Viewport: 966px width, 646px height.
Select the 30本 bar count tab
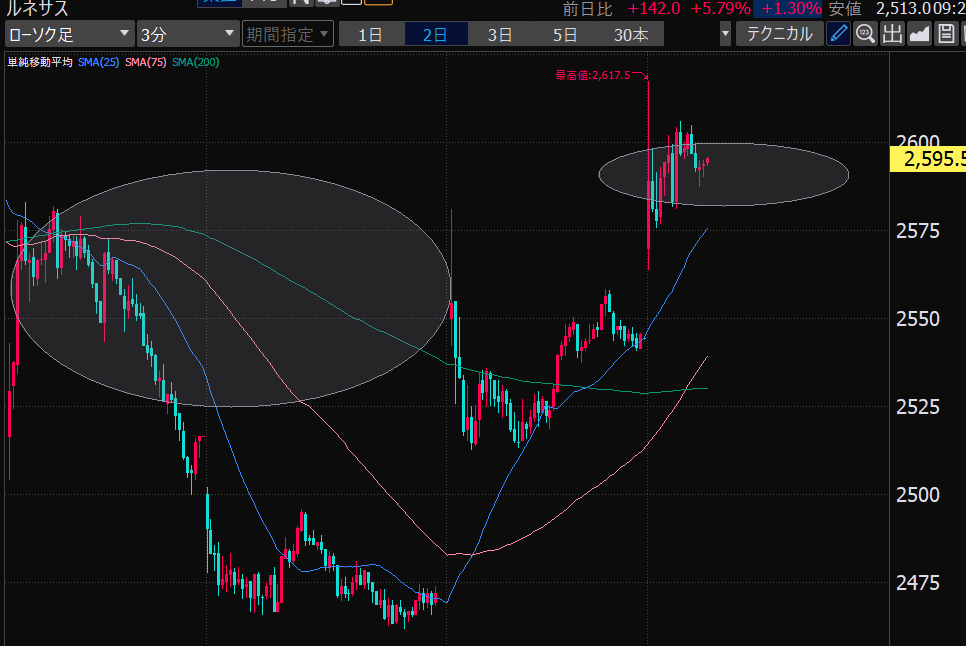point(631,34)
